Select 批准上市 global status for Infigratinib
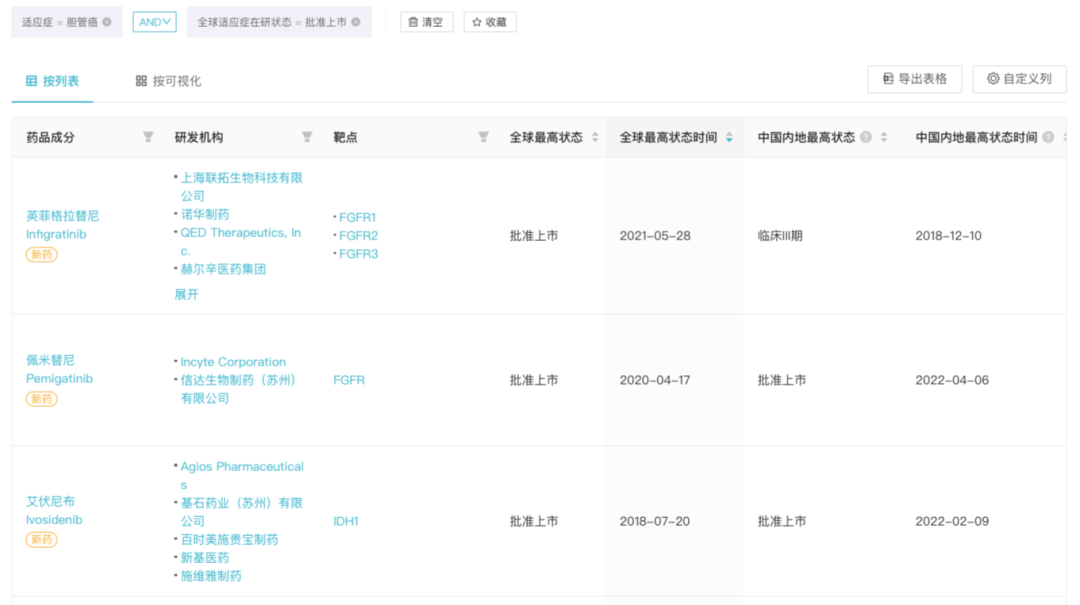 tap(534, 236)
